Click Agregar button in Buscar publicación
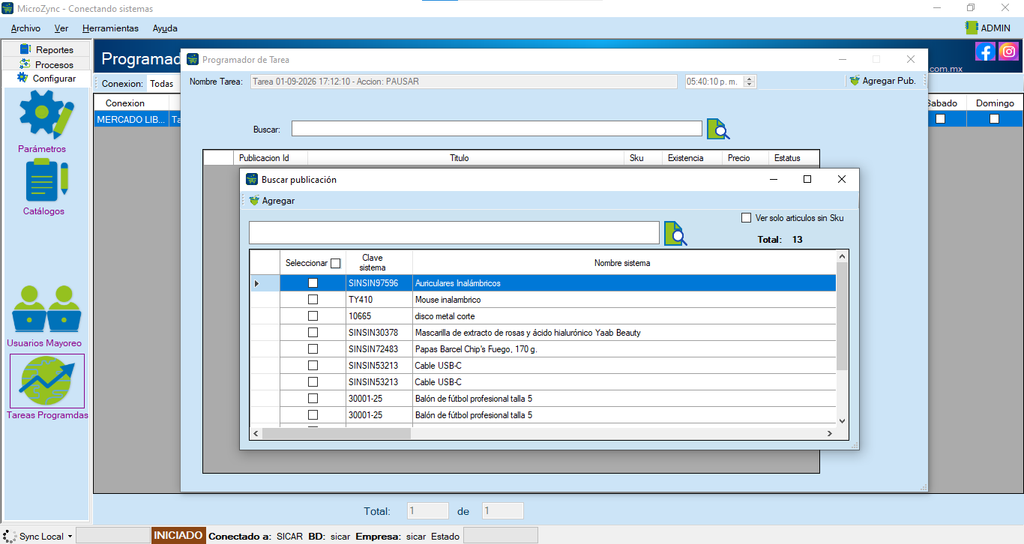The width and height of the screenshot is (1024, 544). 272,200
